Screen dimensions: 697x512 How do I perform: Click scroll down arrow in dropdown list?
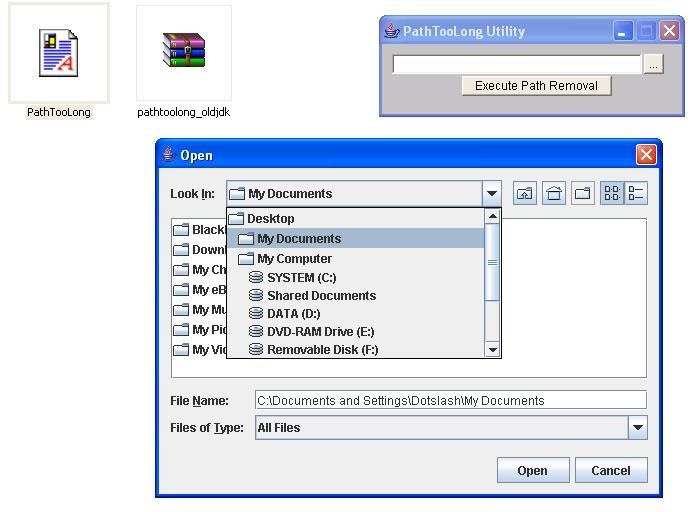pos(493,349)
